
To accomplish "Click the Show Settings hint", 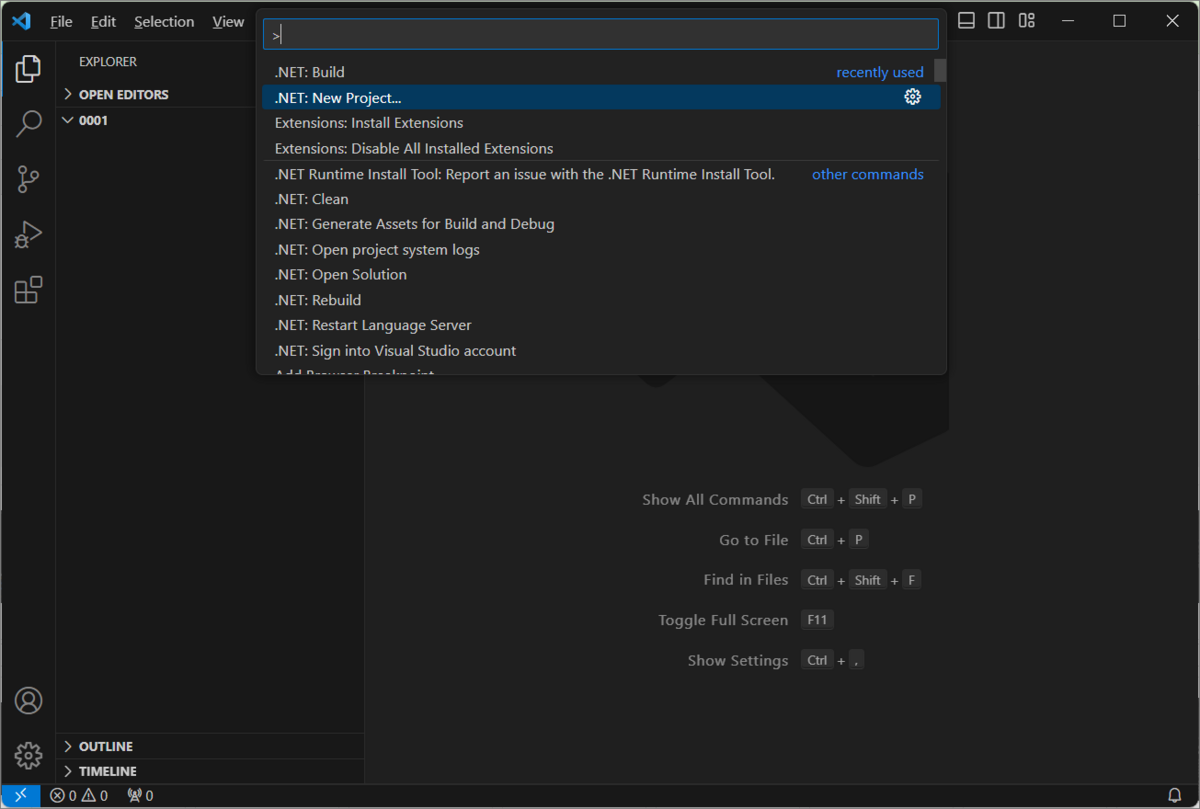I will (738, 661).
